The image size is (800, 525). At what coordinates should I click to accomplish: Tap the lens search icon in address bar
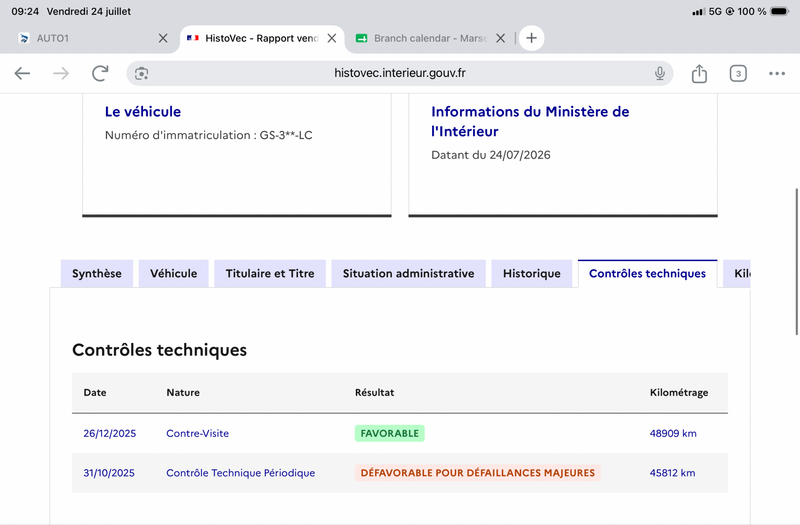point(141,73)
